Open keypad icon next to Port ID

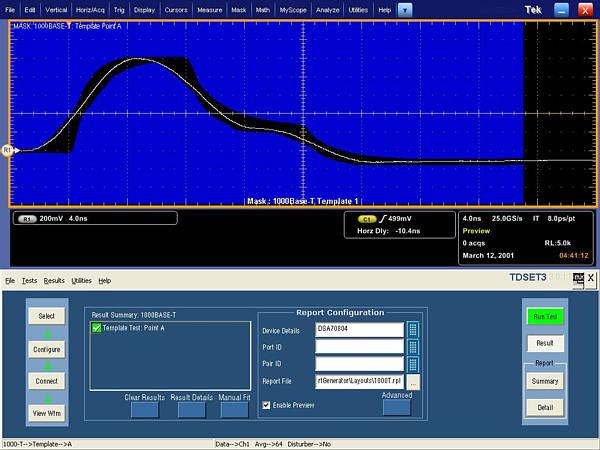coord(412,347)
